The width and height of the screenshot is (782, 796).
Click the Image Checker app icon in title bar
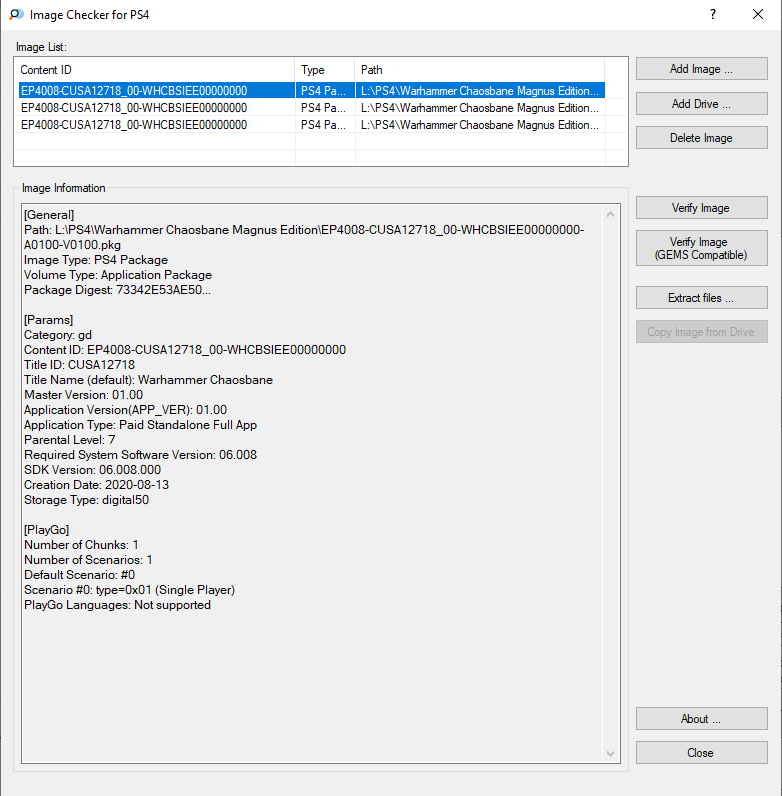pos(16,14)
